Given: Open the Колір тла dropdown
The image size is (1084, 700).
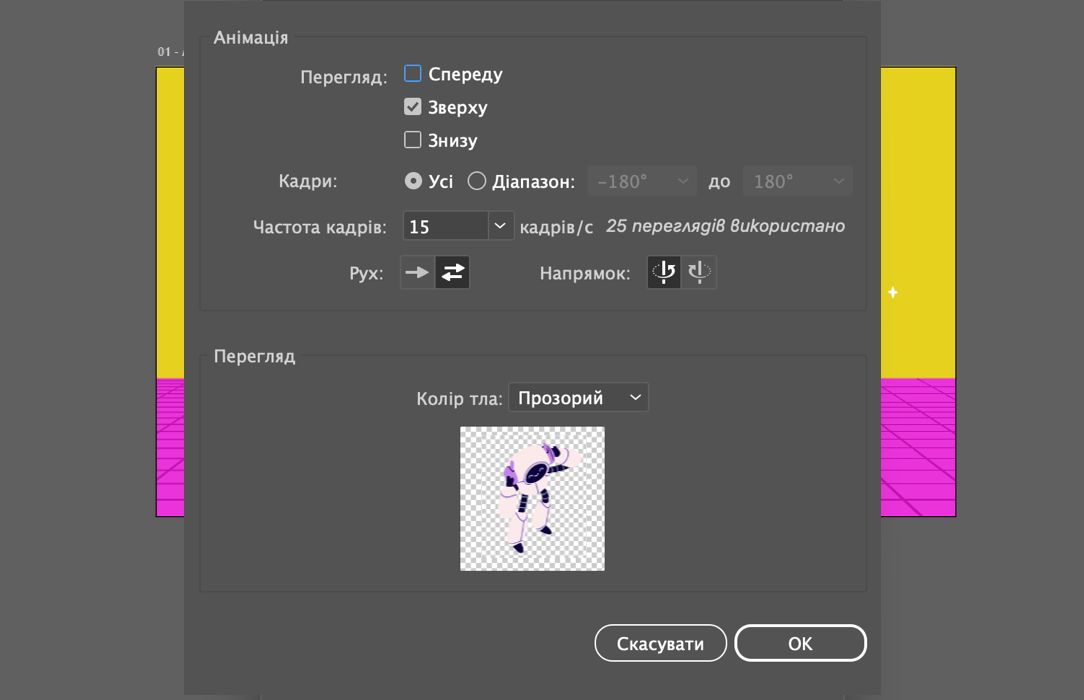Looking at the screenshot, I should [578, 397].
